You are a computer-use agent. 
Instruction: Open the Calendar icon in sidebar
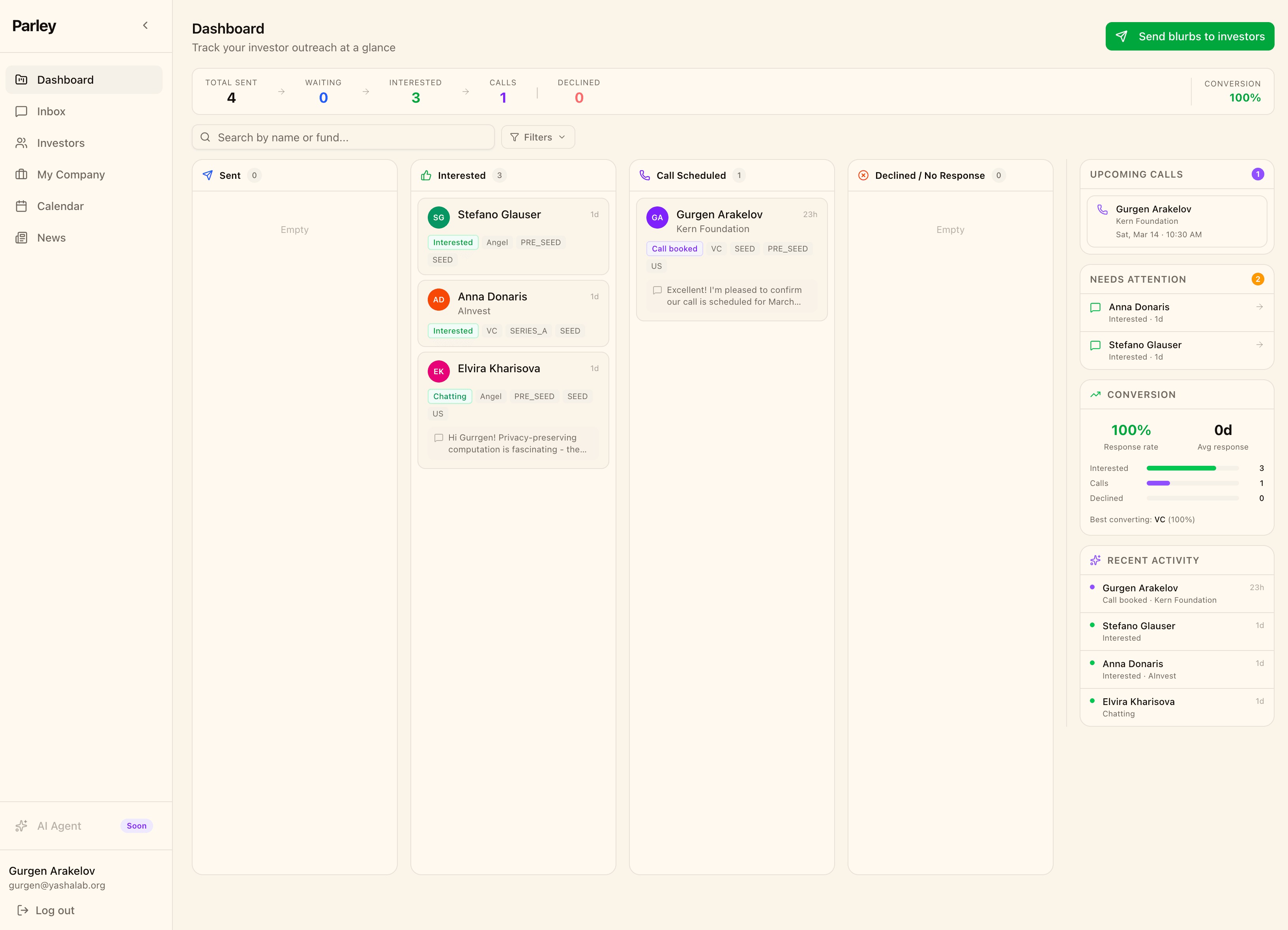point(22,206)
